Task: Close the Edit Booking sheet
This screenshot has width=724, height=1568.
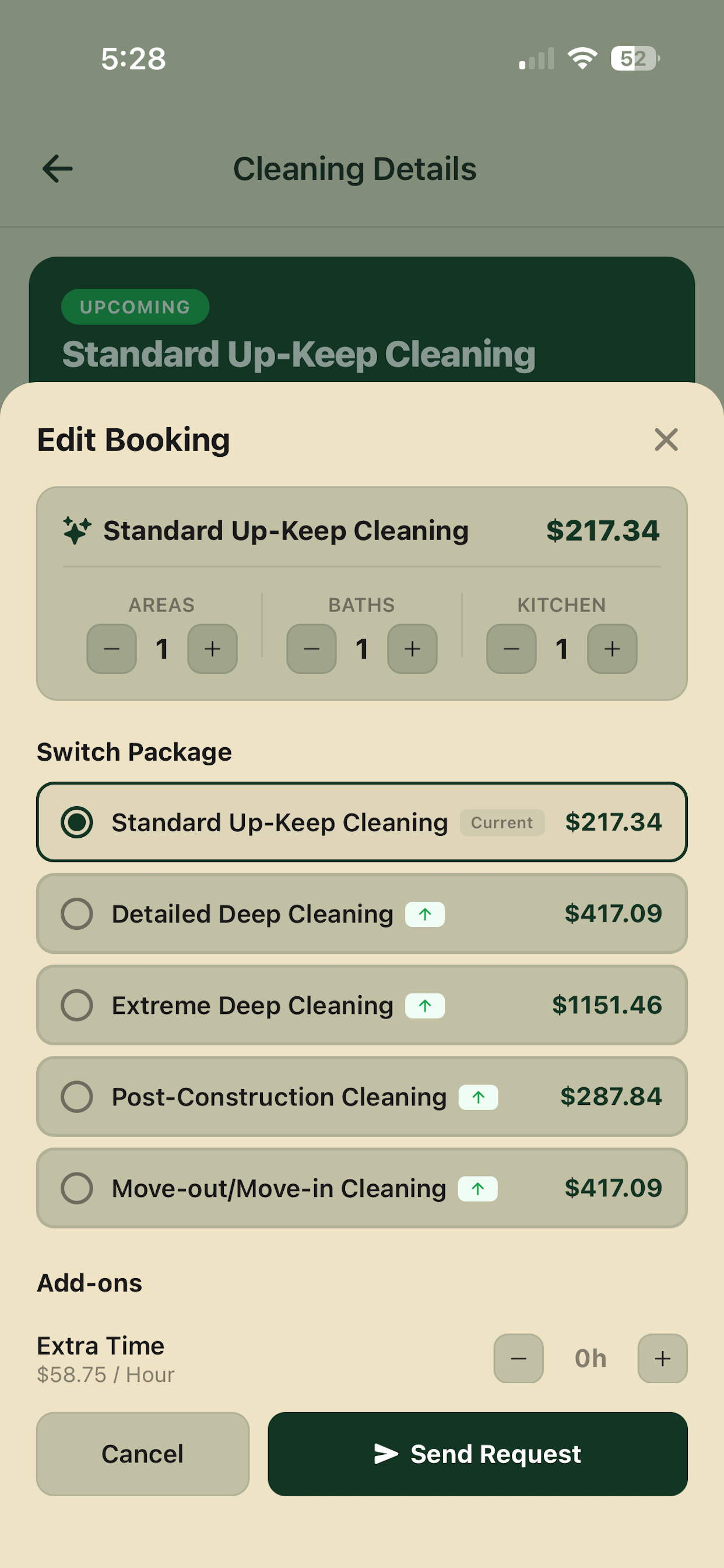Action: (x=666, y=439)
